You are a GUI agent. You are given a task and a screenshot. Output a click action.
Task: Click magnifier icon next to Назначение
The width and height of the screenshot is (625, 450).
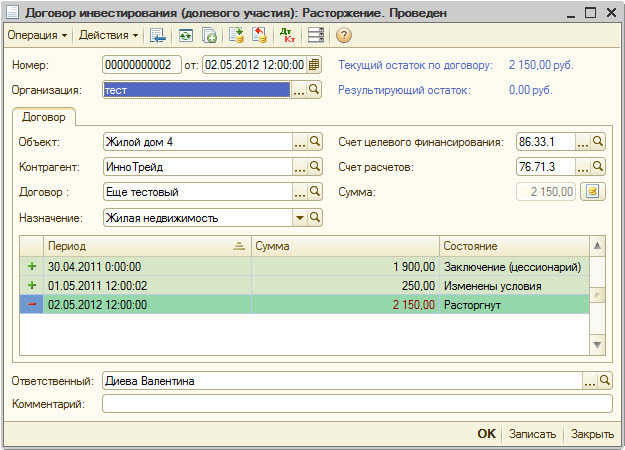315,218
